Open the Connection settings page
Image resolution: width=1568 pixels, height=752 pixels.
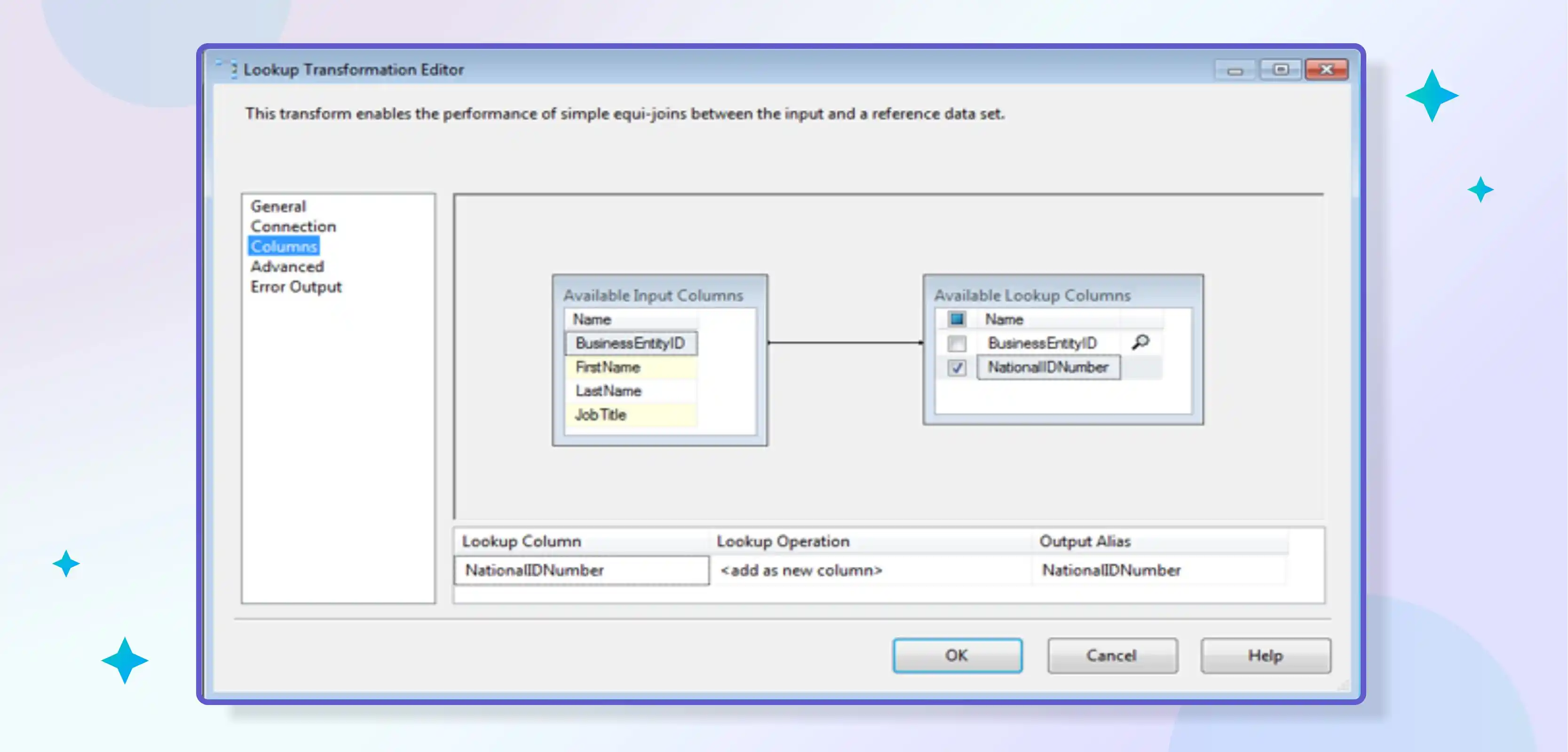293,226
